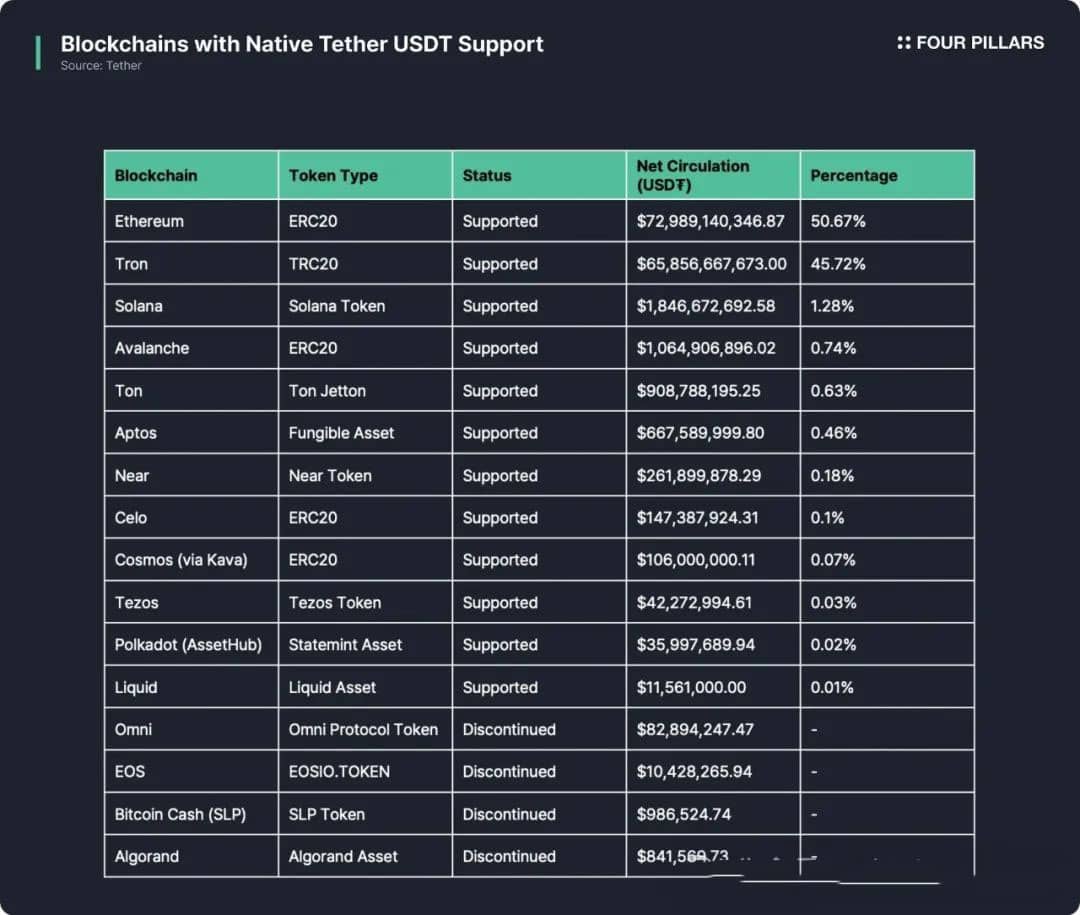This screenshot has height=915, width=1080.
Task: Click the Token Type column header
Action: click(x=333, y=175)
